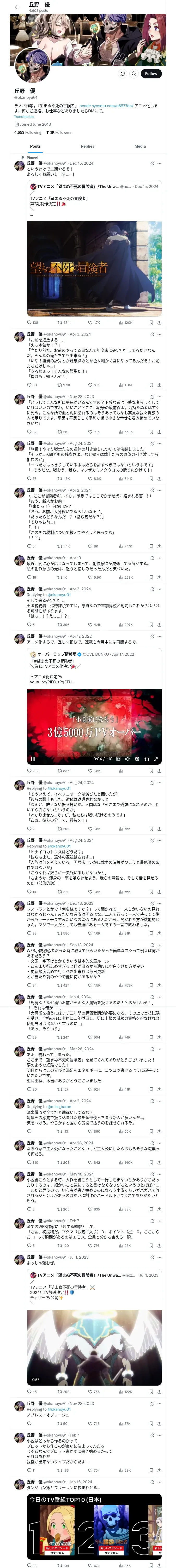Screen dimensions: 176x1568
Task: Search this profile's posts with magnifier icon
Action: click(x=133, y=74)
